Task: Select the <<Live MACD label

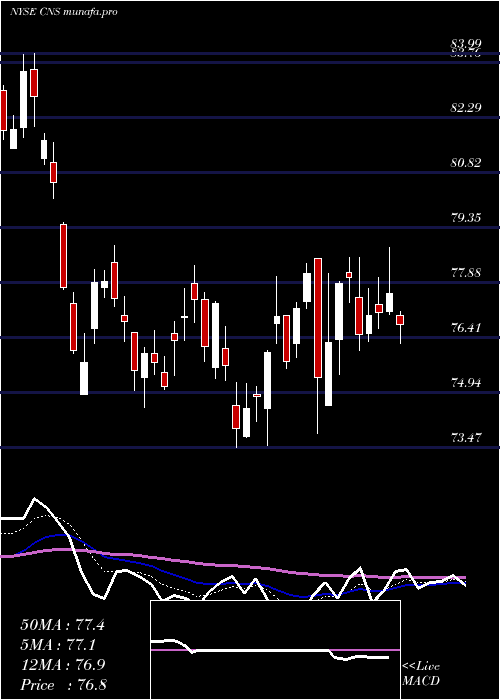Action: [x=421, y=673]
